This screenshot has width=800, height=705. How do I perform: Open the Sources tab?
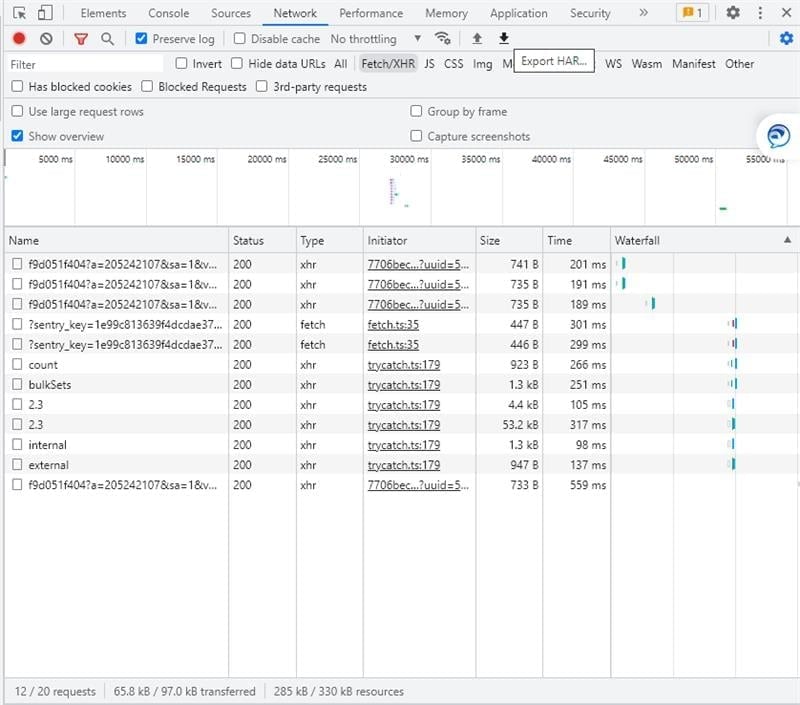(231, 13)
